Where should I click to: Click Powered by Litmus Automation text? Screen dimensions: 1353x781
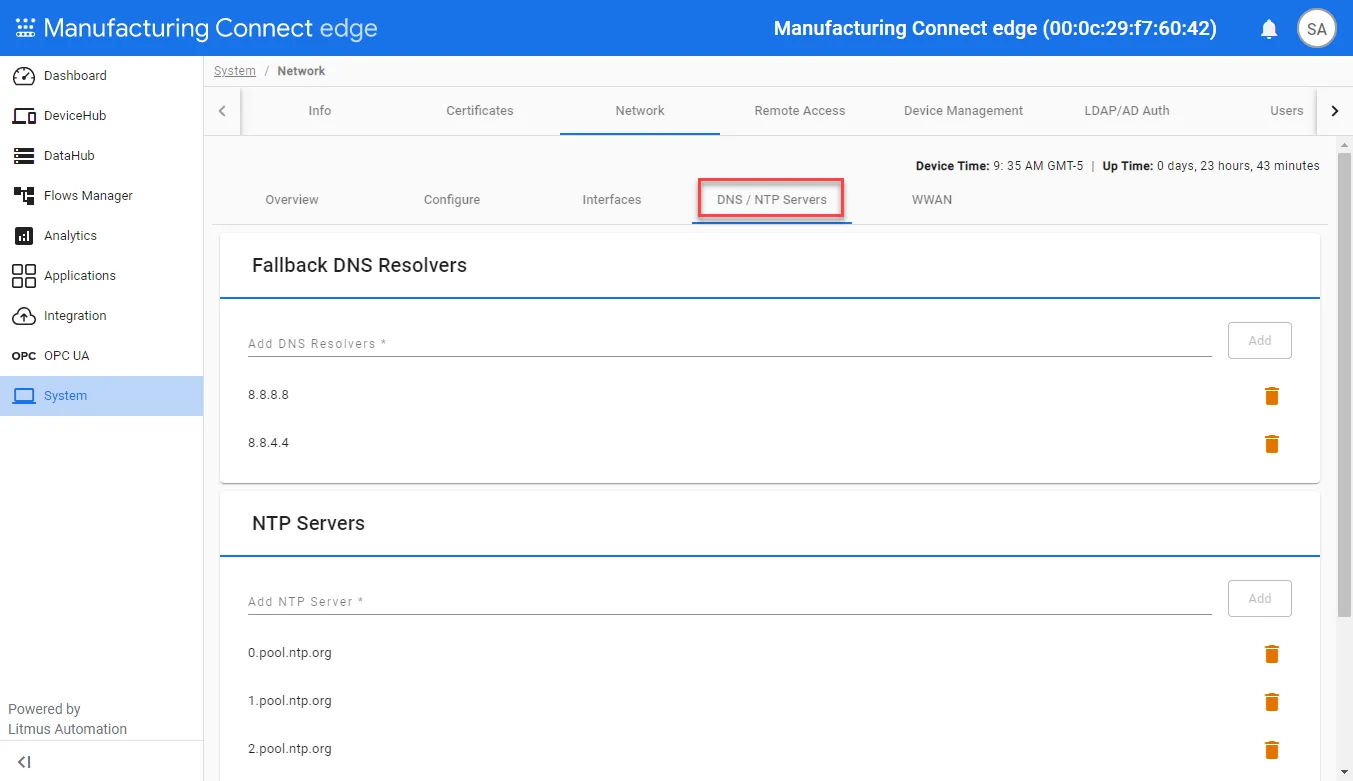(67, 719)
